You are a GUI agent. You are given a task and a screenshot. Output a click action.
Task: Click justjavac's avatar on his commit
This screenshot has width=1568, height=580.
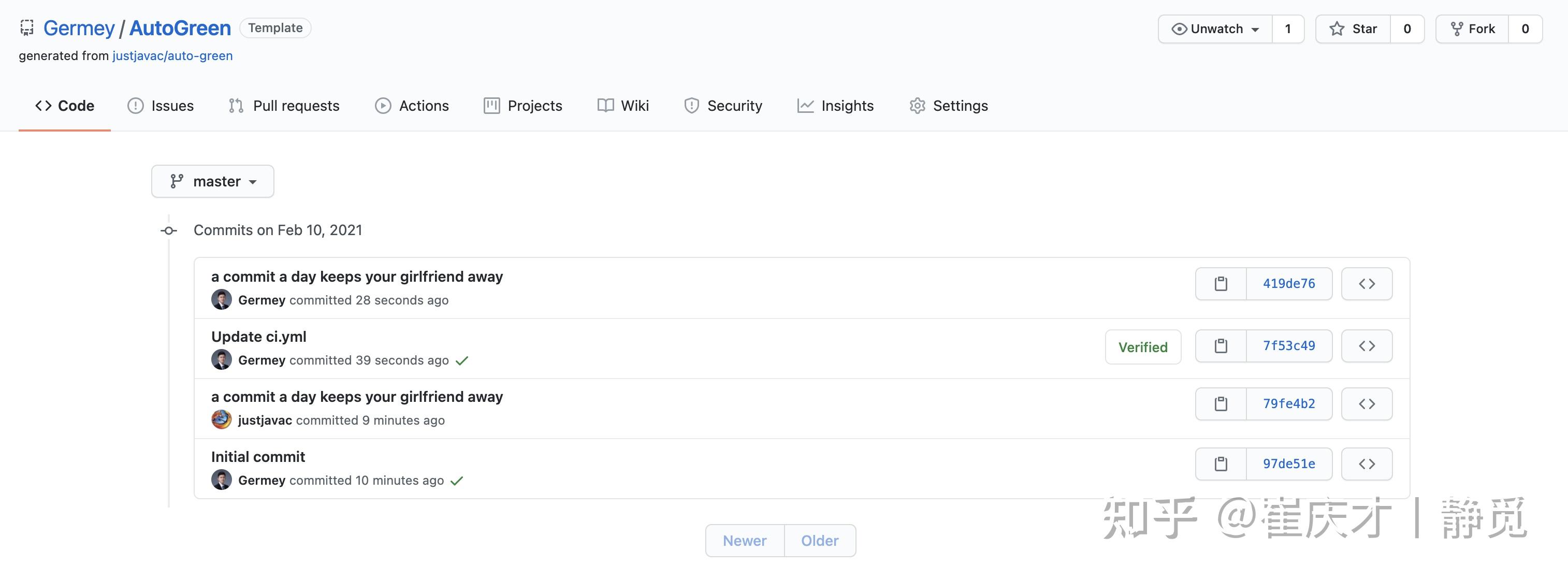(221, 419)
